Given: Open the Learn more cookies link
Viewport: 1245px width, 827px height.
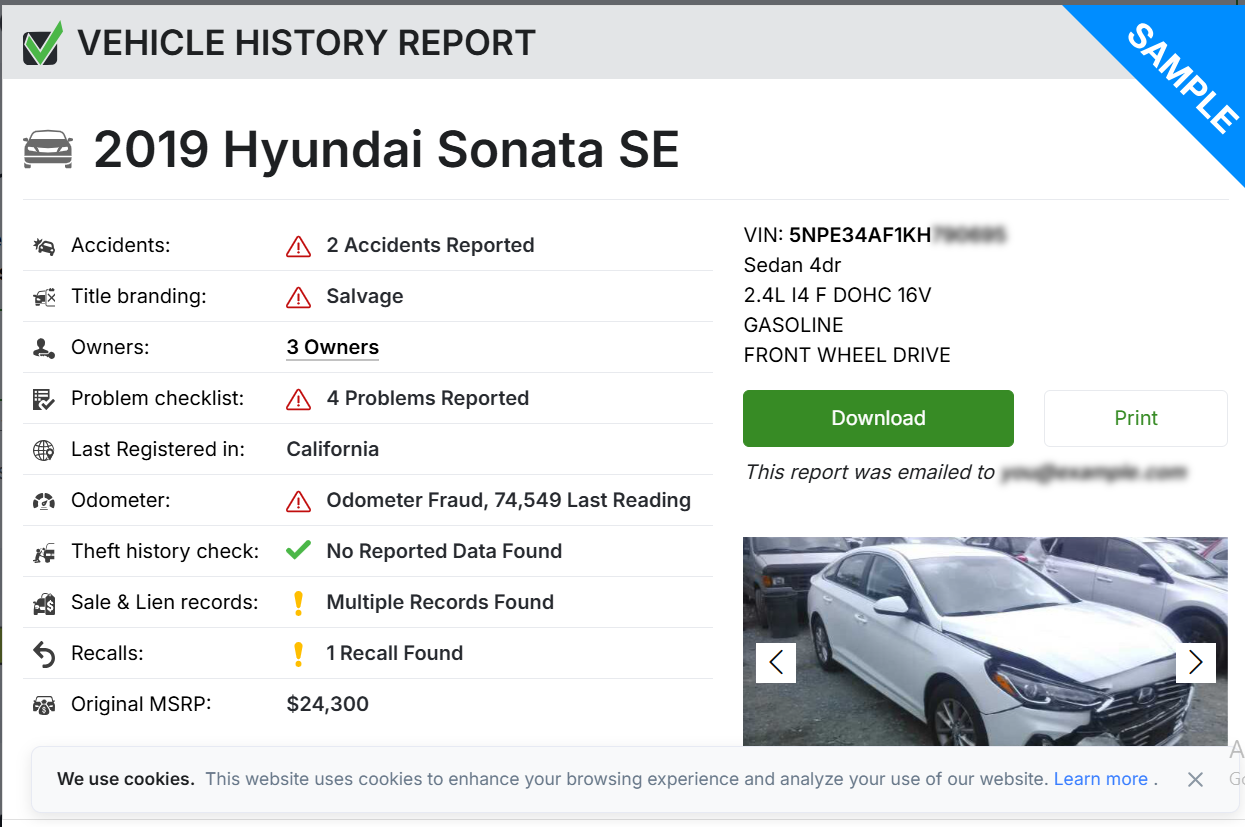Looking at the screenshot, I should (1101, 779).
